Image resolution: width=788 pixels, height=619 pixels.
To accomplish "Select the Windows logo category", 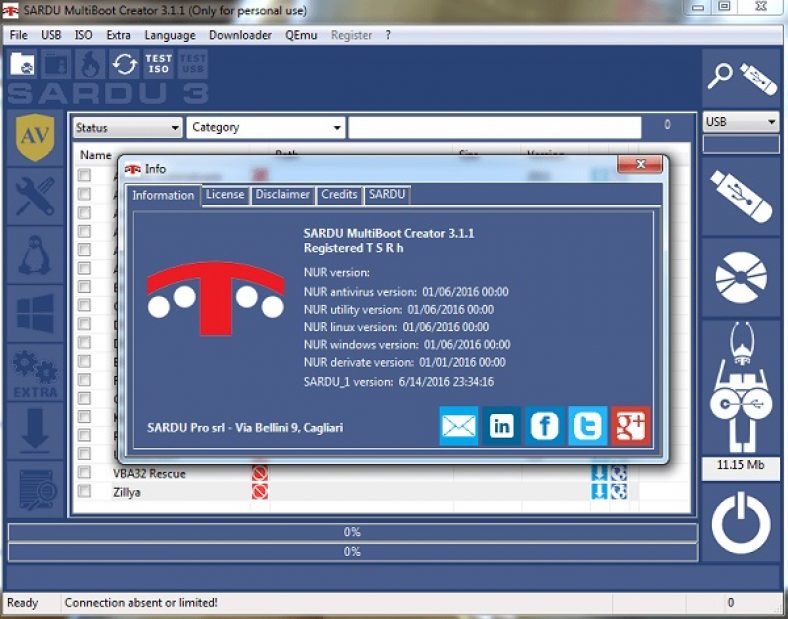I will click(35, 314).
